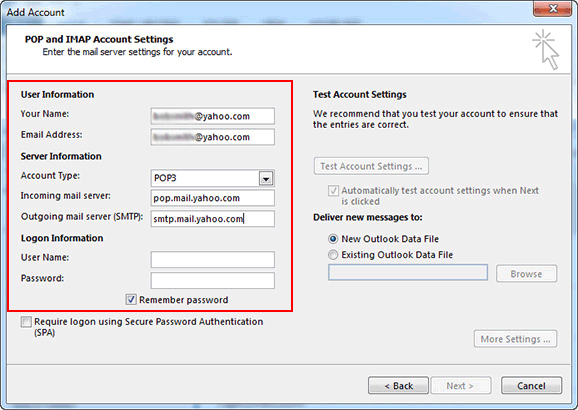The image size is (578, 410).
Task: Click the Add Account title text
Action: click(x=35, y=12)
